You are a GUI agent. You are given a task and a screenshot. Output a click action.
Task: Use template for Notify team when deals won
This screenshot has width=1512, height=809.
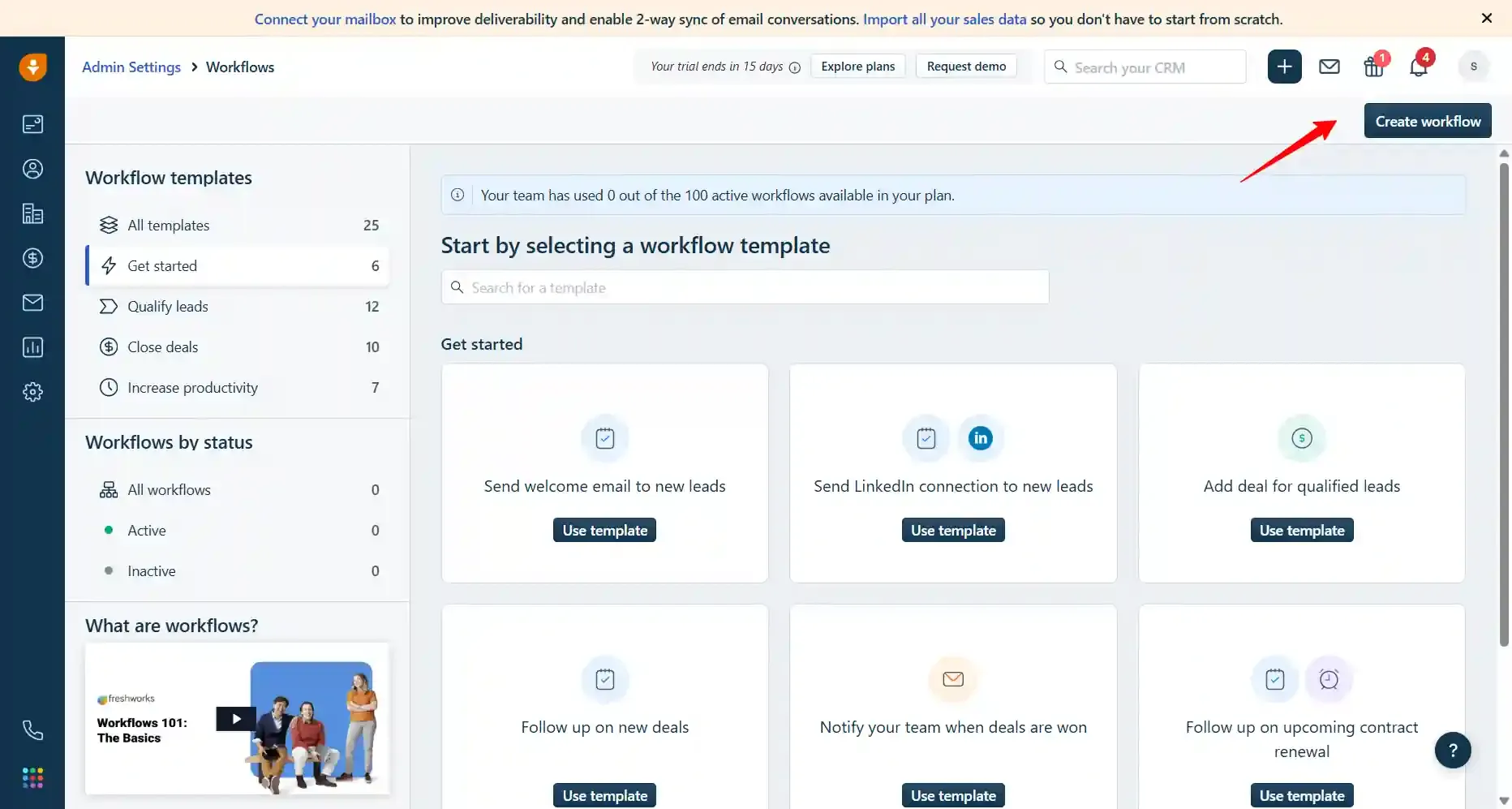(953, 795)
